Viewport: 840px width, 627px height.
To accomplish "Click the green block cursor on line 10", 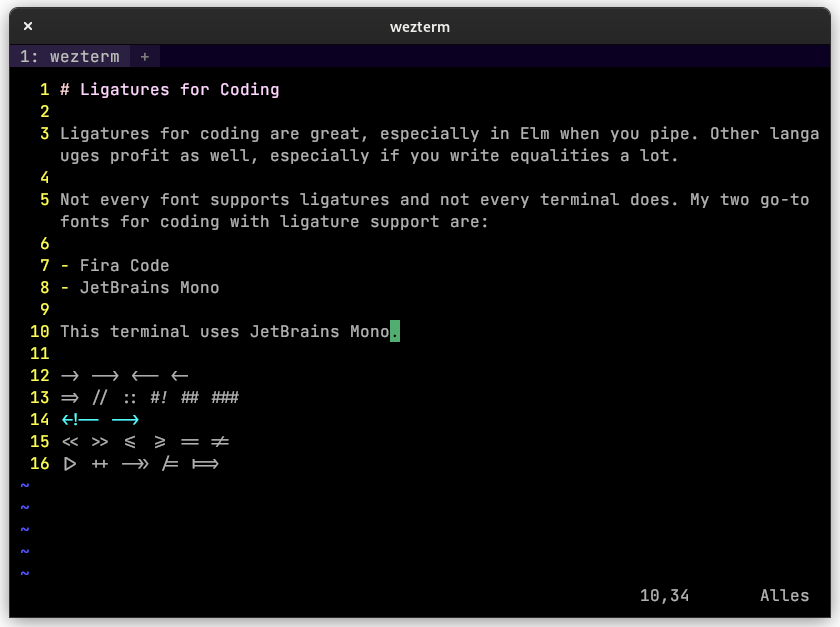I will [395, 331].
